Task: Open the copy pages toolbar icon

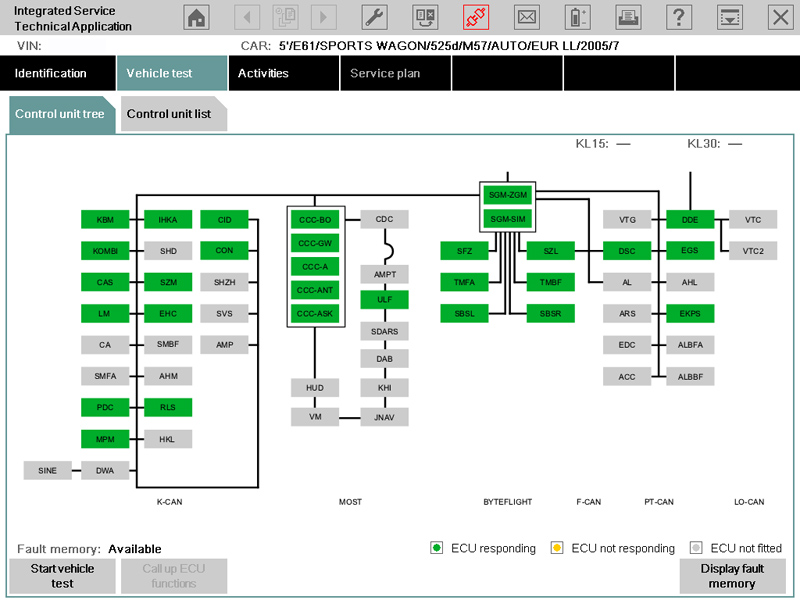Action: point(285,17)
